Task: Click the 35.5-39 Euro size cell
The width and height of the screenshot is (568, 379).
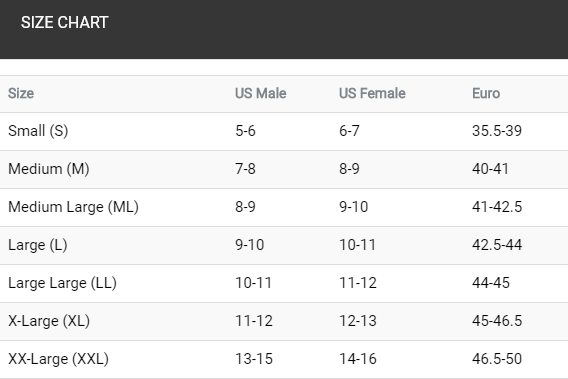Action: [x=497, y=131]
